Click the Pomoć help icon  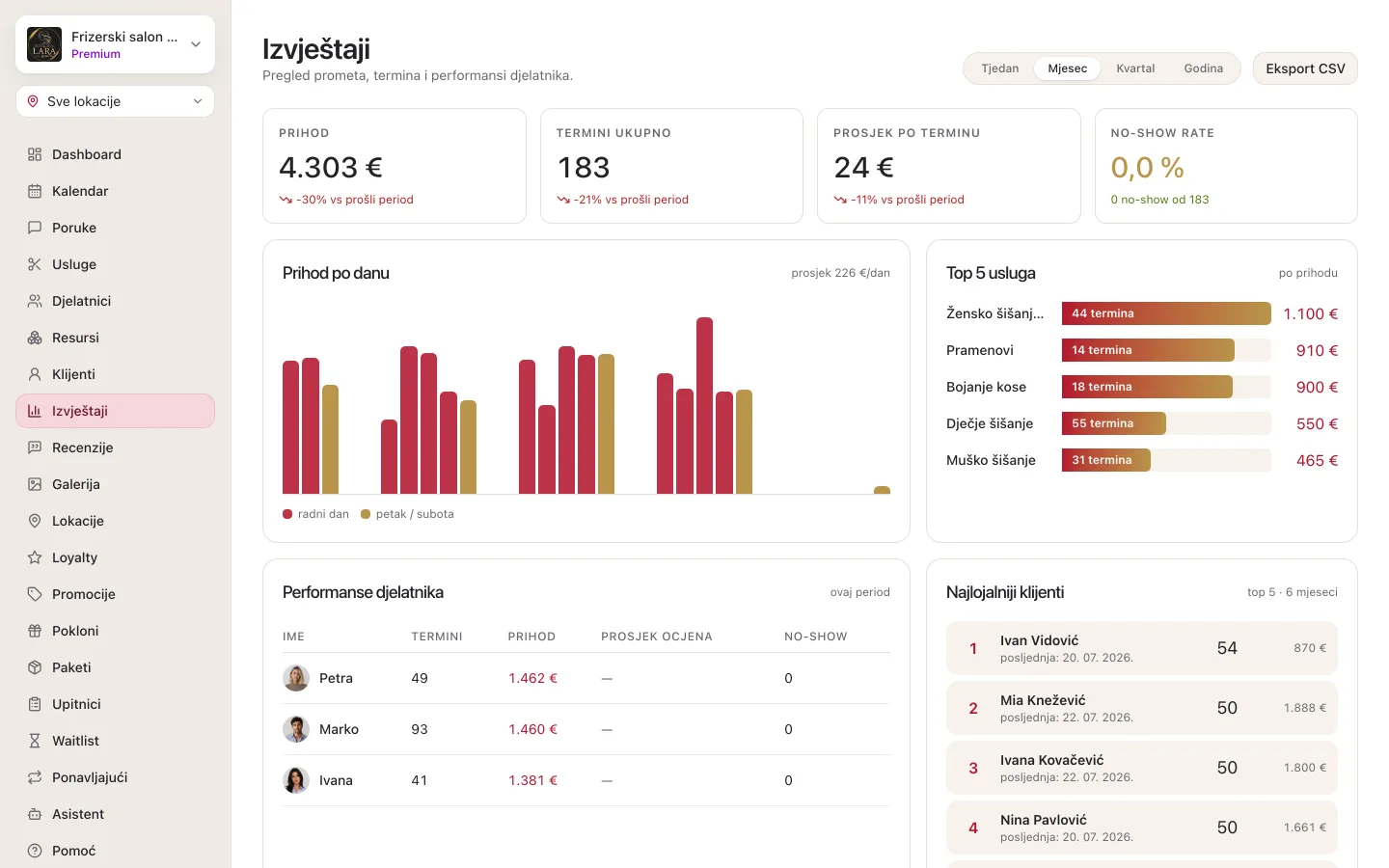[x=35, y=851]
